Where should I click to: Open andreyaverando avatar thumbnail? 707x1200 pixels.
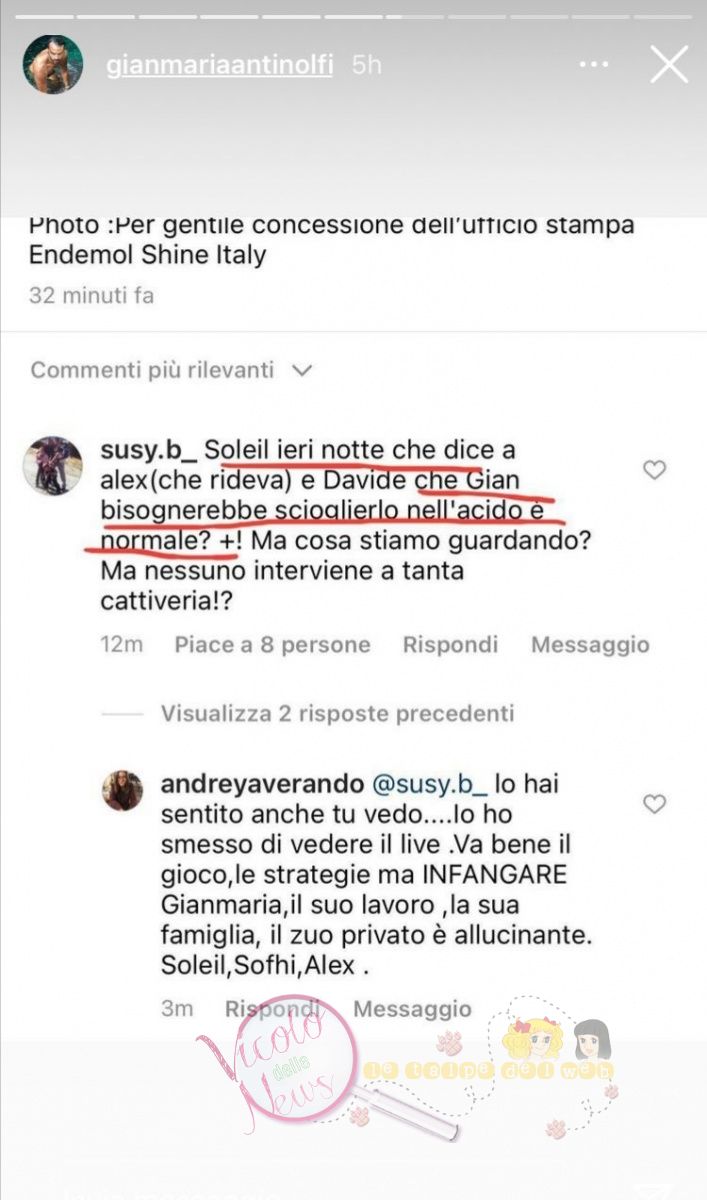pyautogui.click(x=122, y=791)
